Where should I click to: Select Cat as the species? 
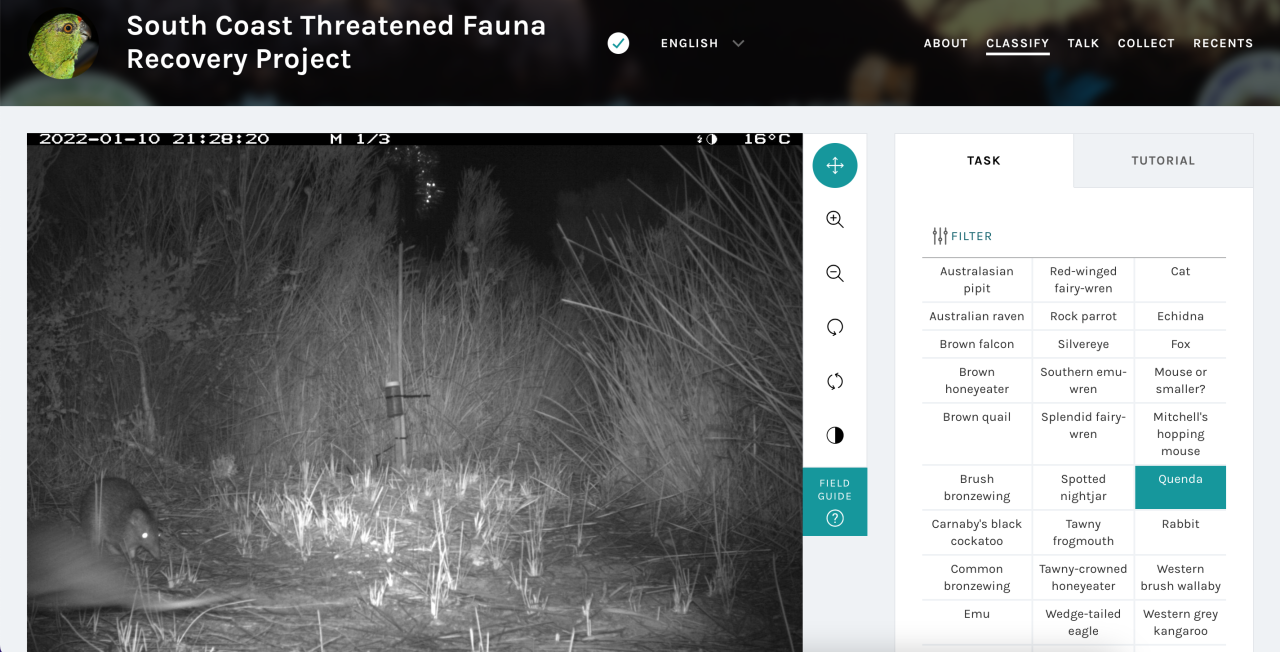(x=1180, y=280)
